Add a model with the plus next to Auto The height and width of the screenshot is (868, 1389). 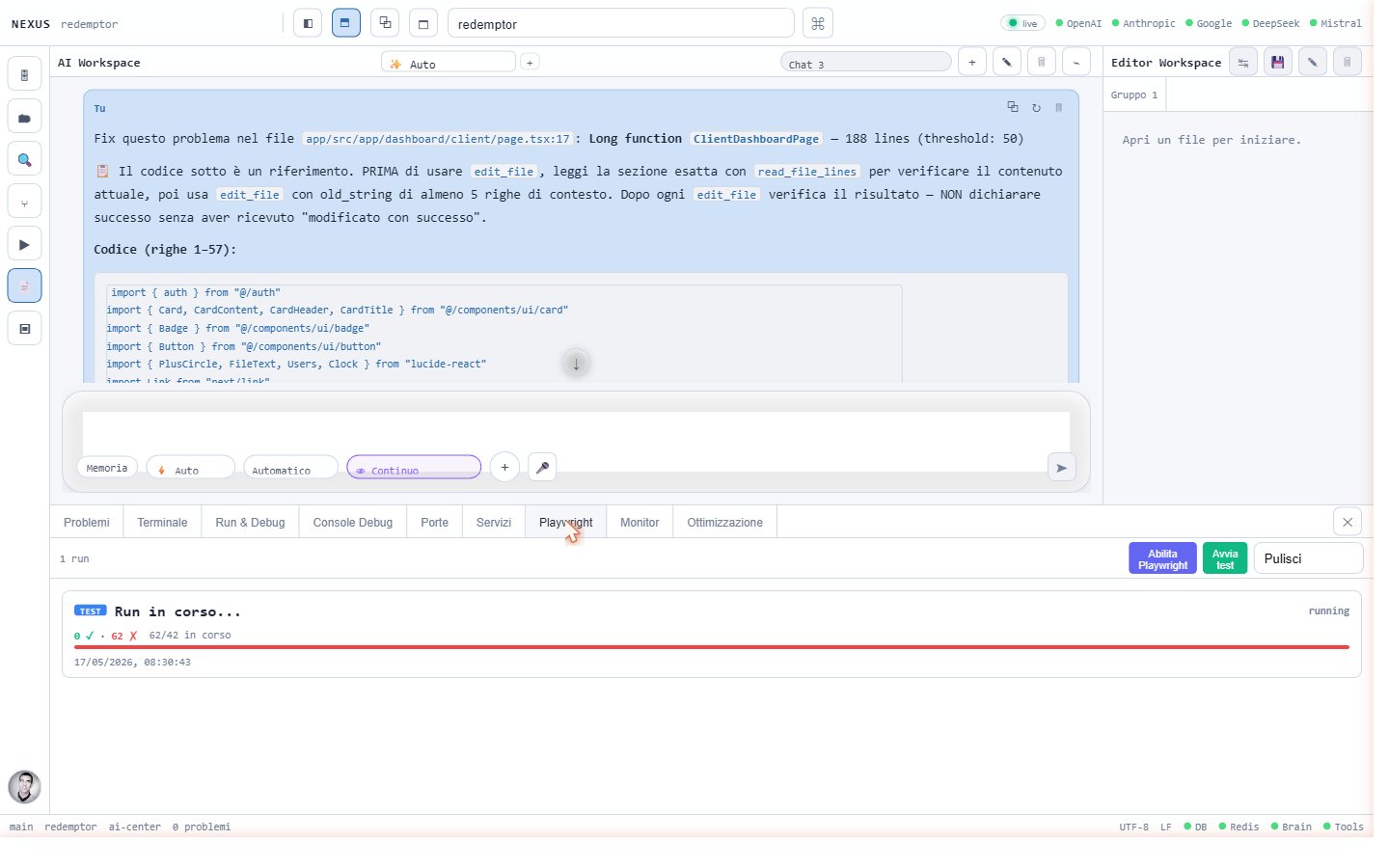point(530,62)
